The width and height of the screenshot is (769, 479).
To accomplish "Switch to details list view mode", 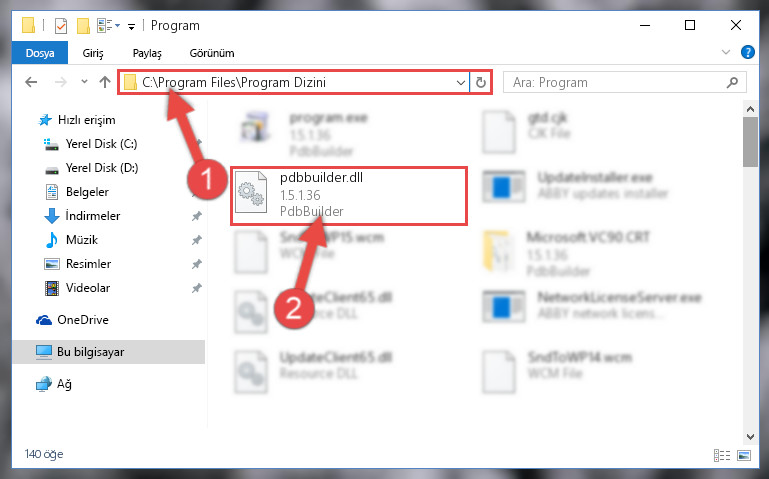I will [722, 455].
